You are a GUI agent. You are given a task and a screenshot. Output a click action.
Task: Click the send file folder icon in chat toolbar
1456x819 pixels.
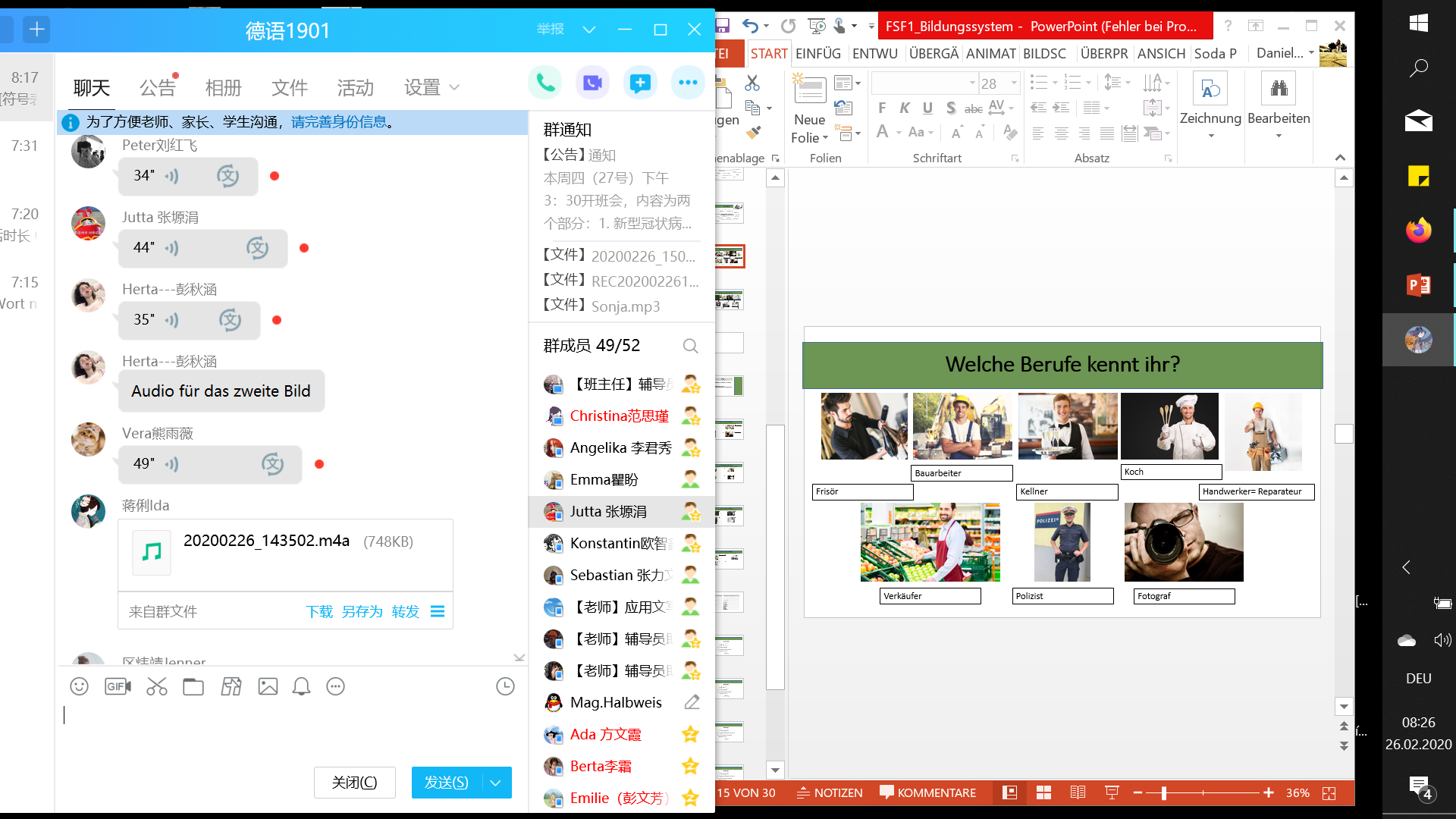pos(193,686)
